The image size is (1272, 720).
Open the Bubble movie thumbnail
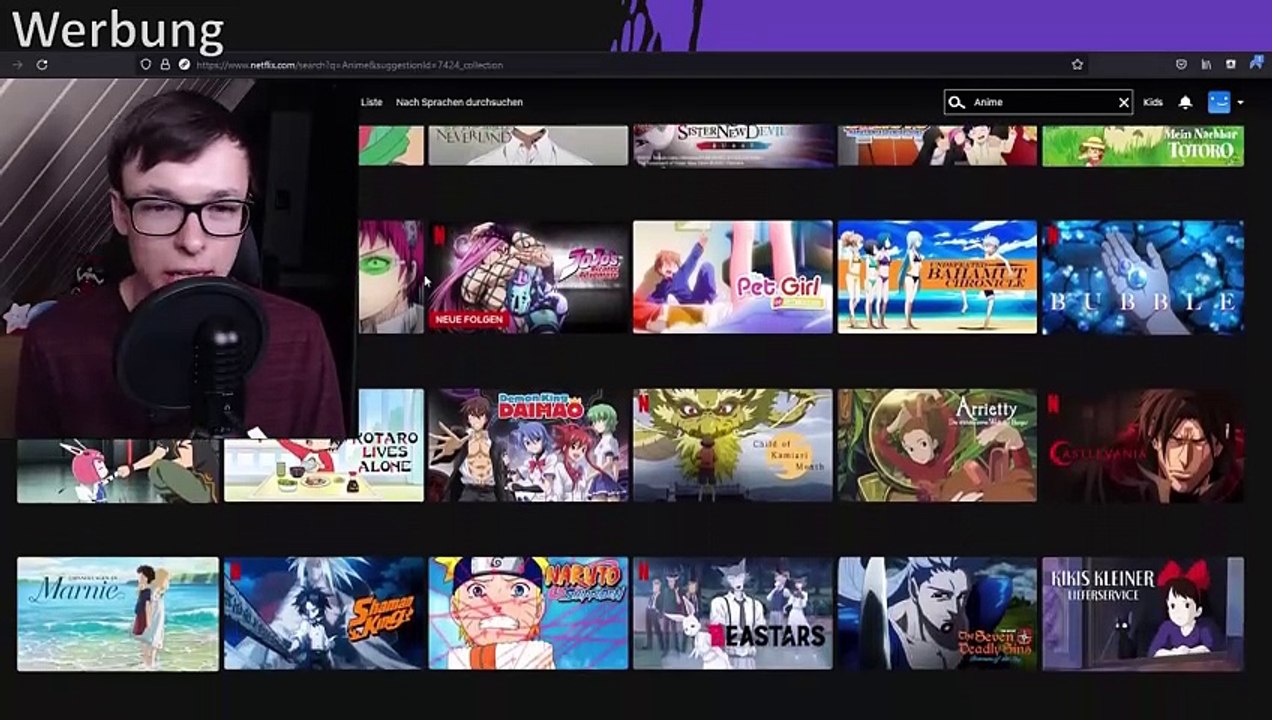coord(1143,277)
